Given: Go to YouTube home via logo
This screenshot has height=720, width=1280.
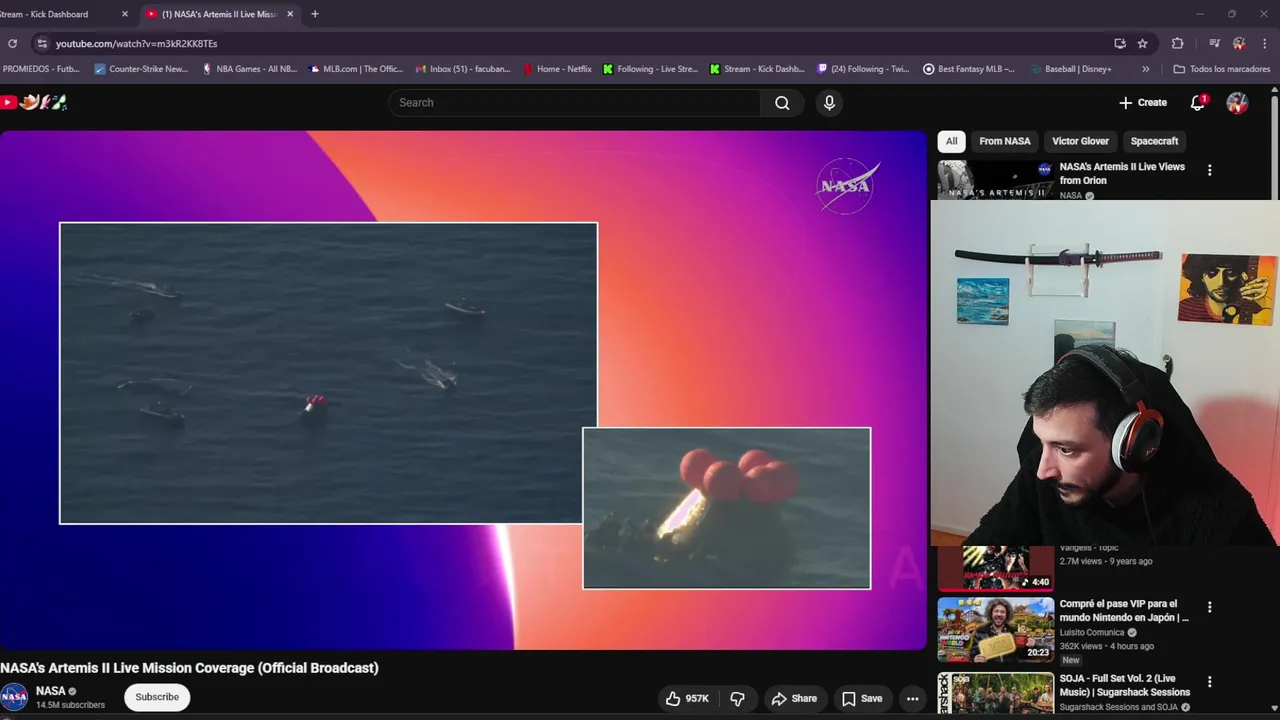Looking at the screenshot, I should coord(32,102).
